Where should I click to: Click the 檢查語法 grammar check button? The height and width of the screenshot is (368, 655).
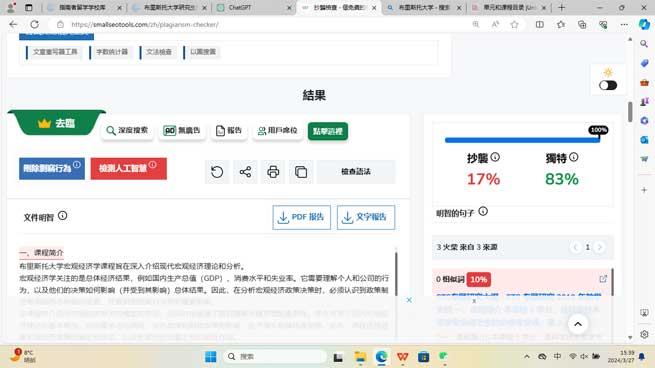[356, 172]
